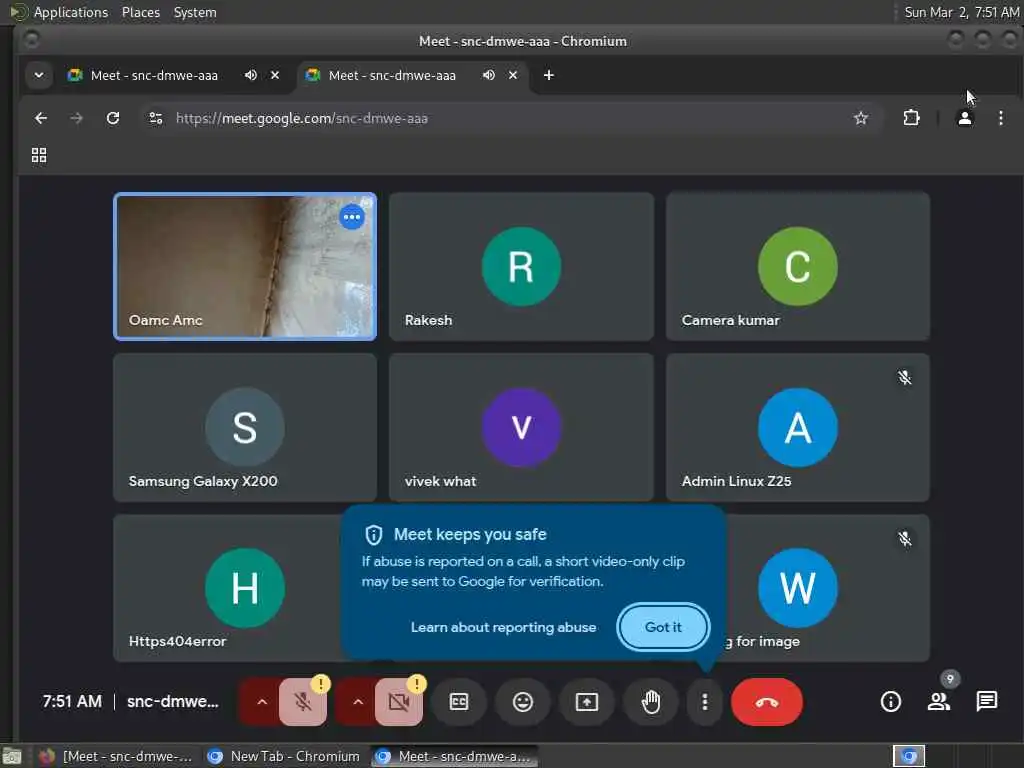
Task: Click the Present now screen share icon
Action: [x=586, y=702]
